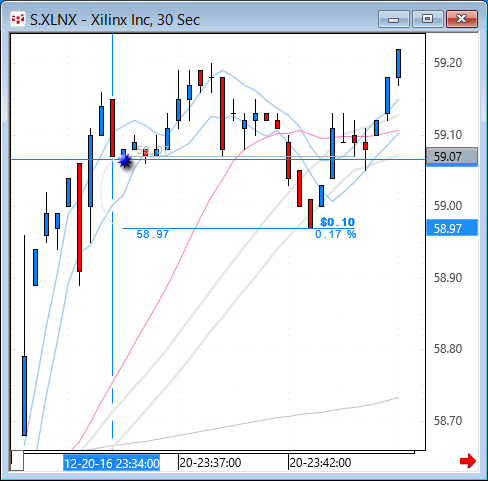Image resolution: width=488 pixels, height=481 pixels.
Task: Click the chart window icon in title bar
Action: [x=18, y=20]
